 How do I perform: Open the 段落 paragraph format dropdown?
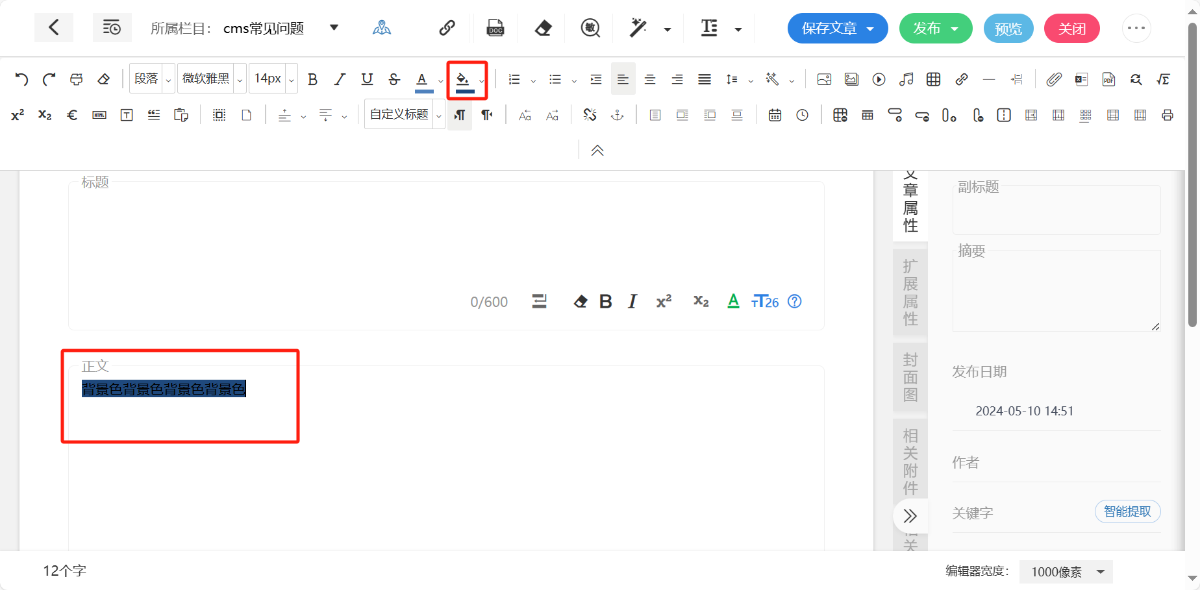coord(152,79)
